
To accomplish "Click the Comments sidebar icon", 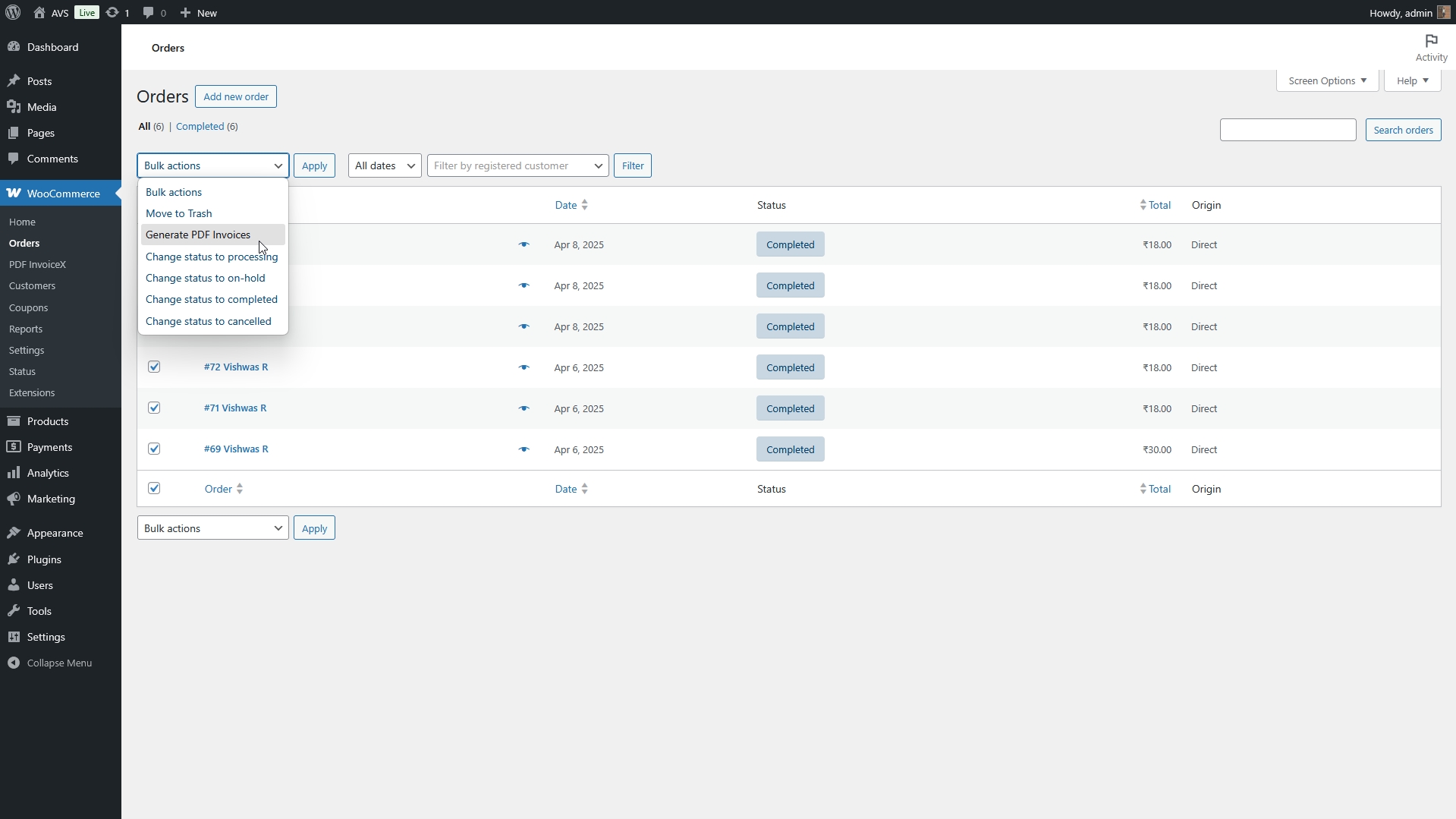I will 14,159.
